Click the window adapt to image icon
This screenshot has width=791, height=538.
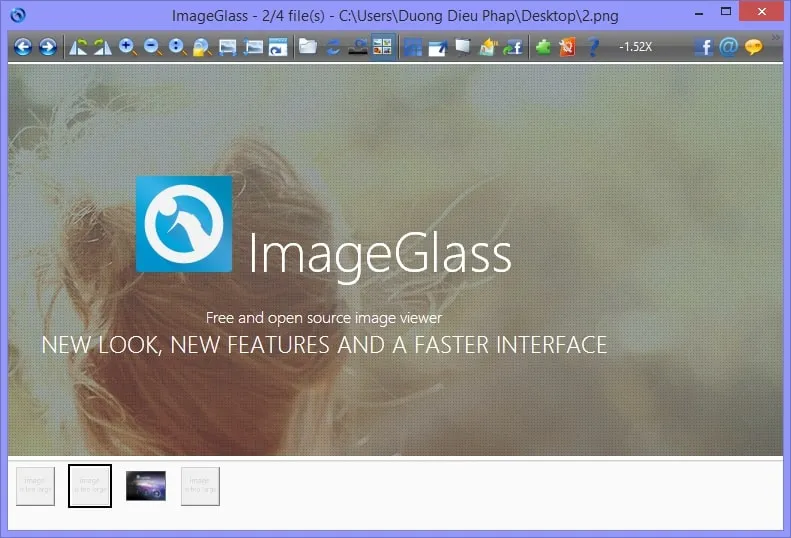(277, 47)
